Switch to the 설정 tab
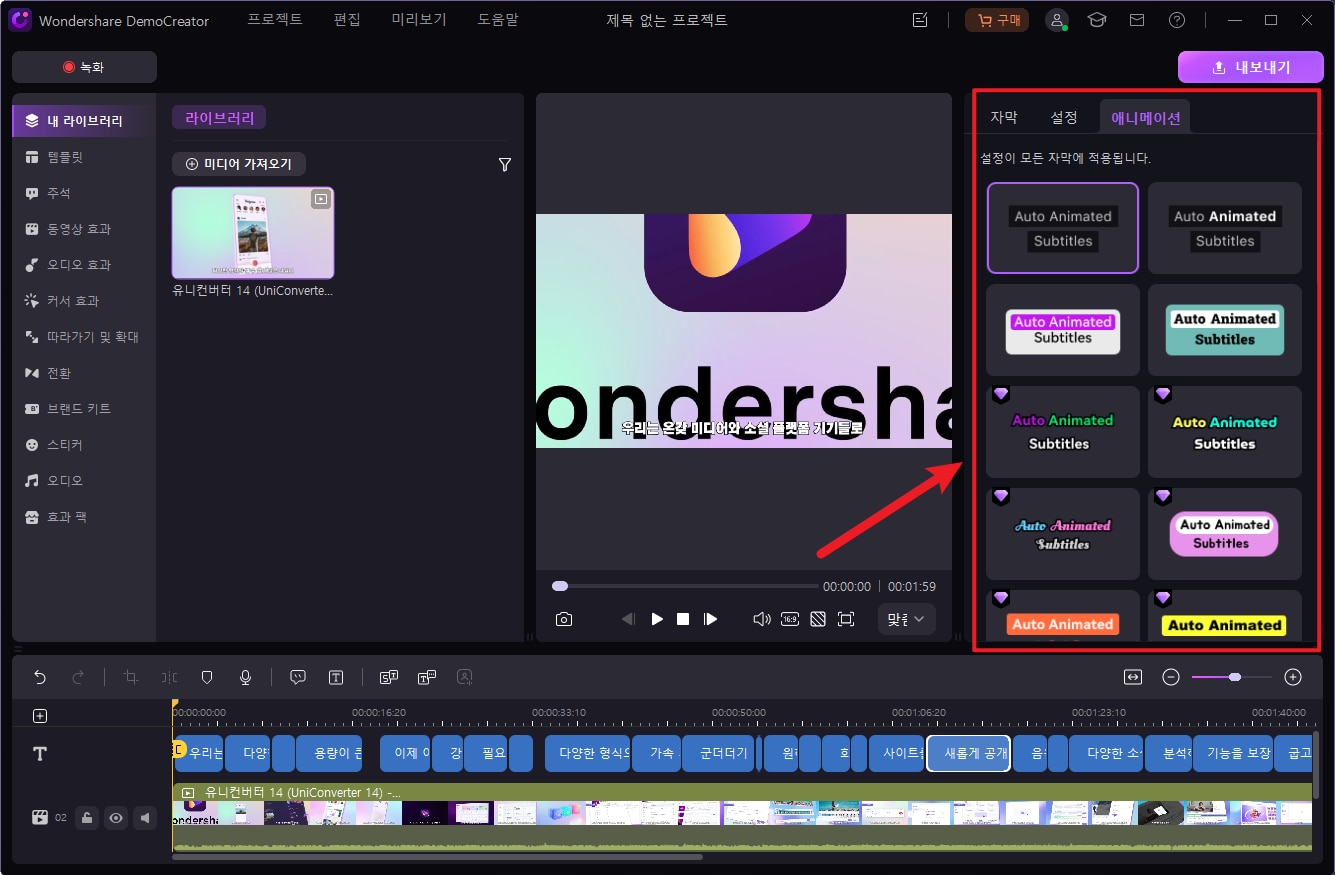 [x=1064, y=117]
